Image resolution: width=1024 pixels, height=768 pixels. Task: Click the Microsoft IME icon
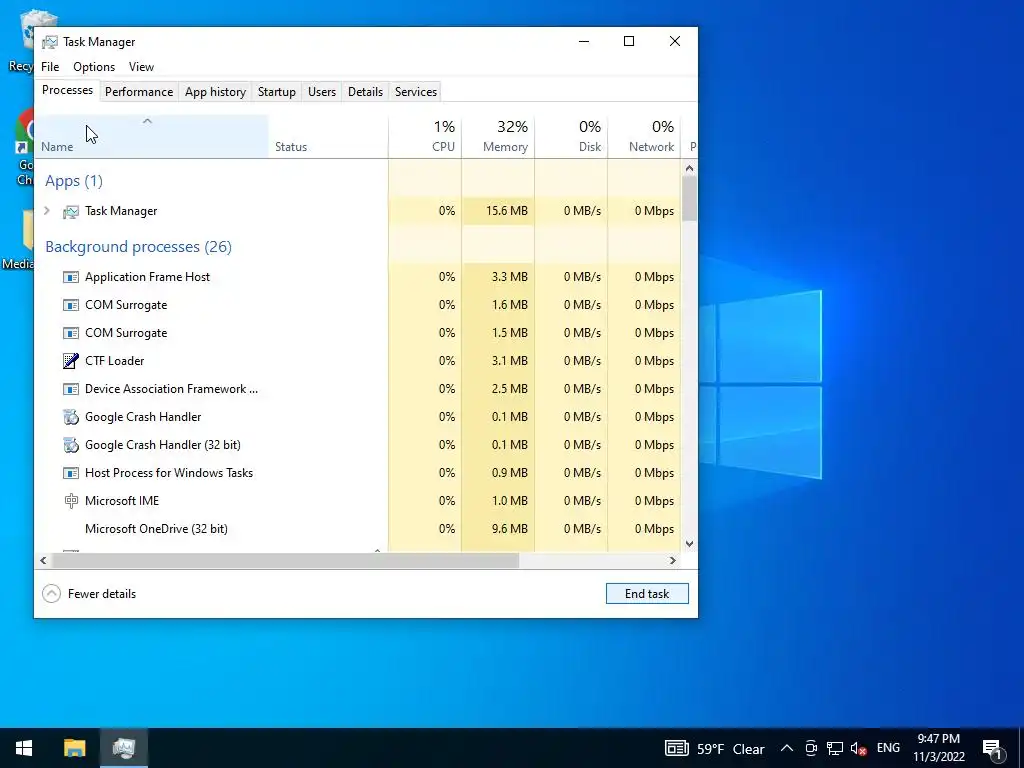[x=71, y=501]
